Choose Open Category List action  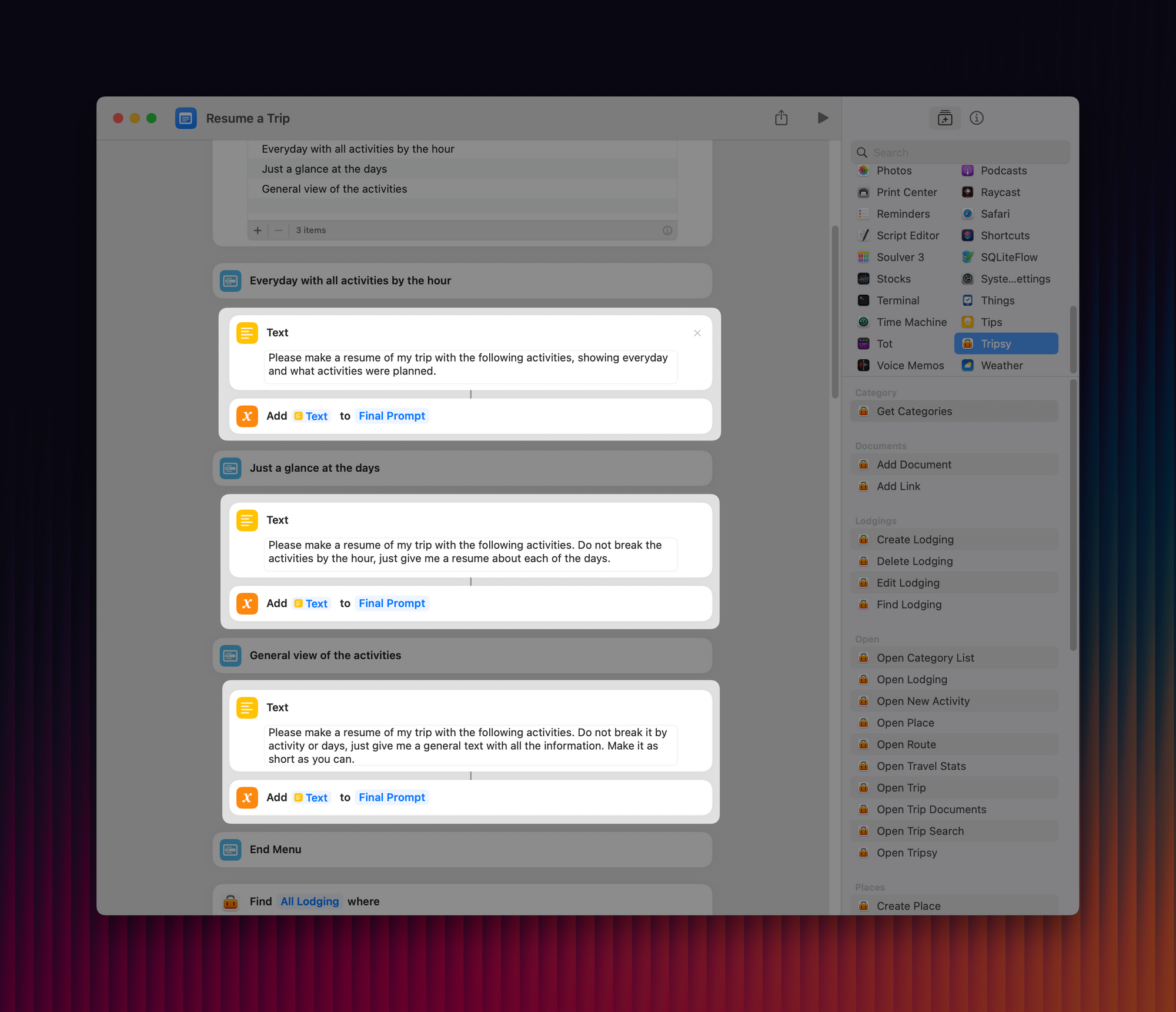(x=954, y=658)
